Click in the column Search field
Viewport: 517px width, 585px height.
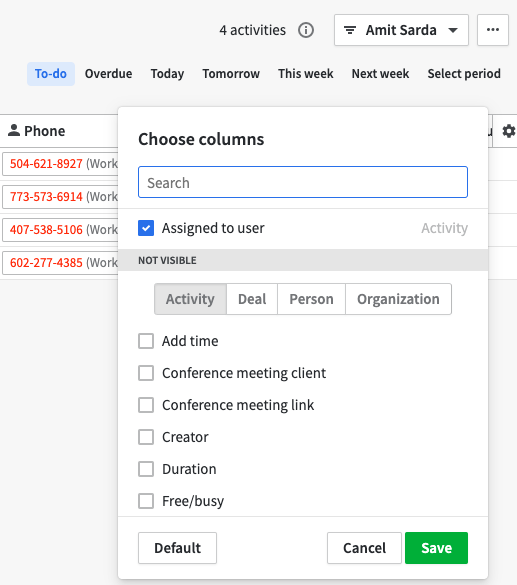click(303, 182)
